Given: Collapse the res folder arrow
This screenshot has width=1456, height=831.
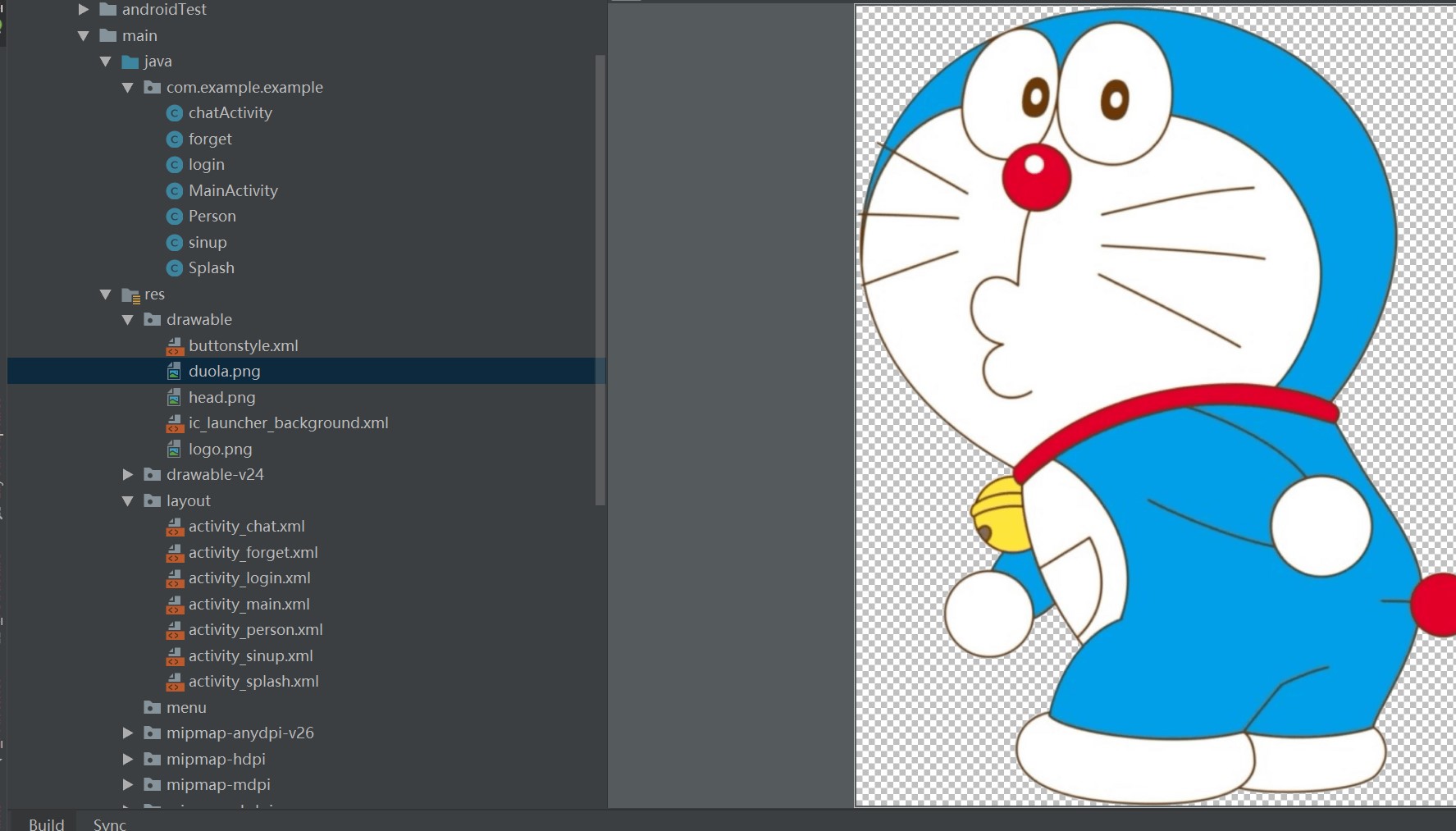Looking at the screenshot, I should tap(105, 294).
